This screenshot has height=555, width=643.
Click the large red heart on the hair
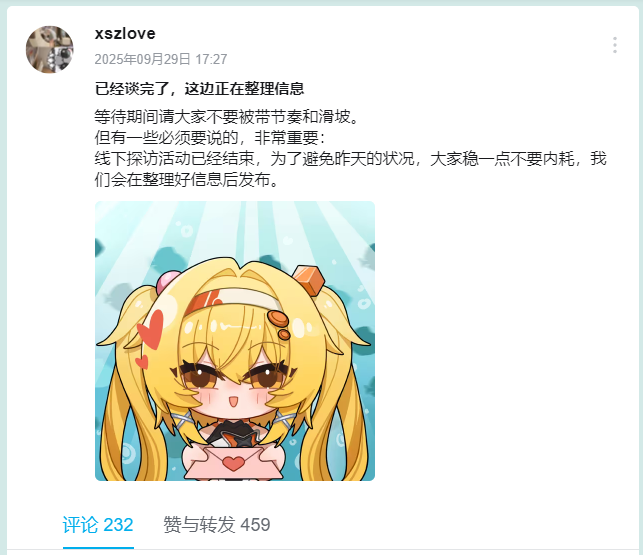(x=151, y=330)
